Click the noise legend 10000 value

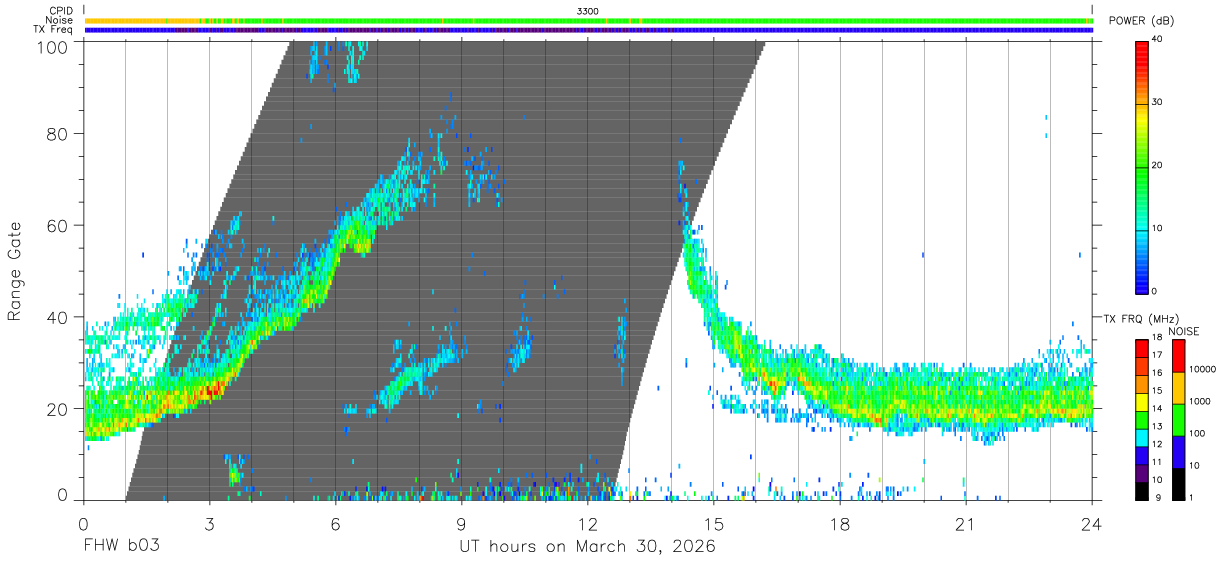click(1203, 369)
